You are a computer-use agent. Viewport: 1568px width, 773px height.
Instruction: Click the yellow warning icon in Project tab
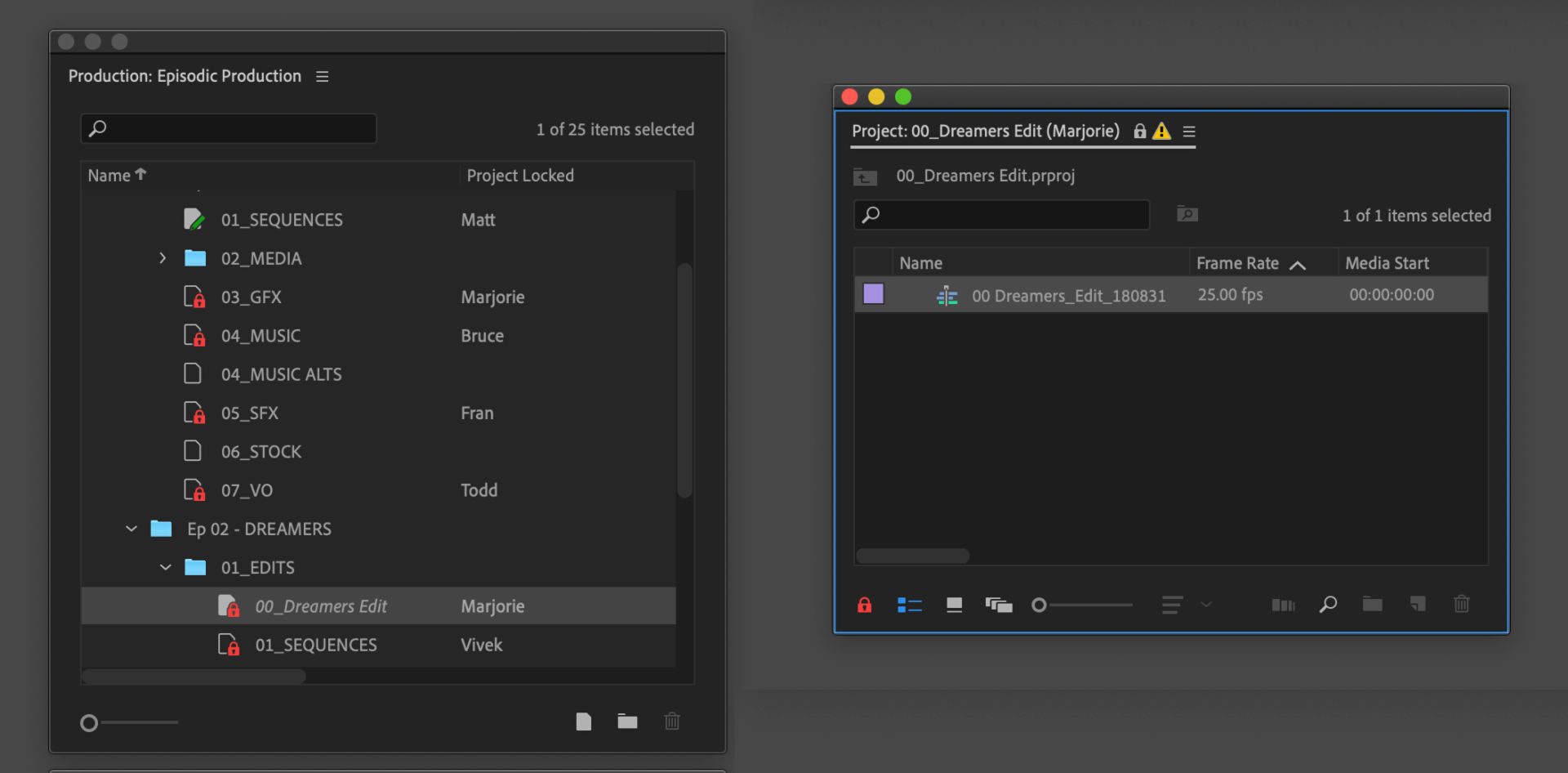coord(1161,131)
